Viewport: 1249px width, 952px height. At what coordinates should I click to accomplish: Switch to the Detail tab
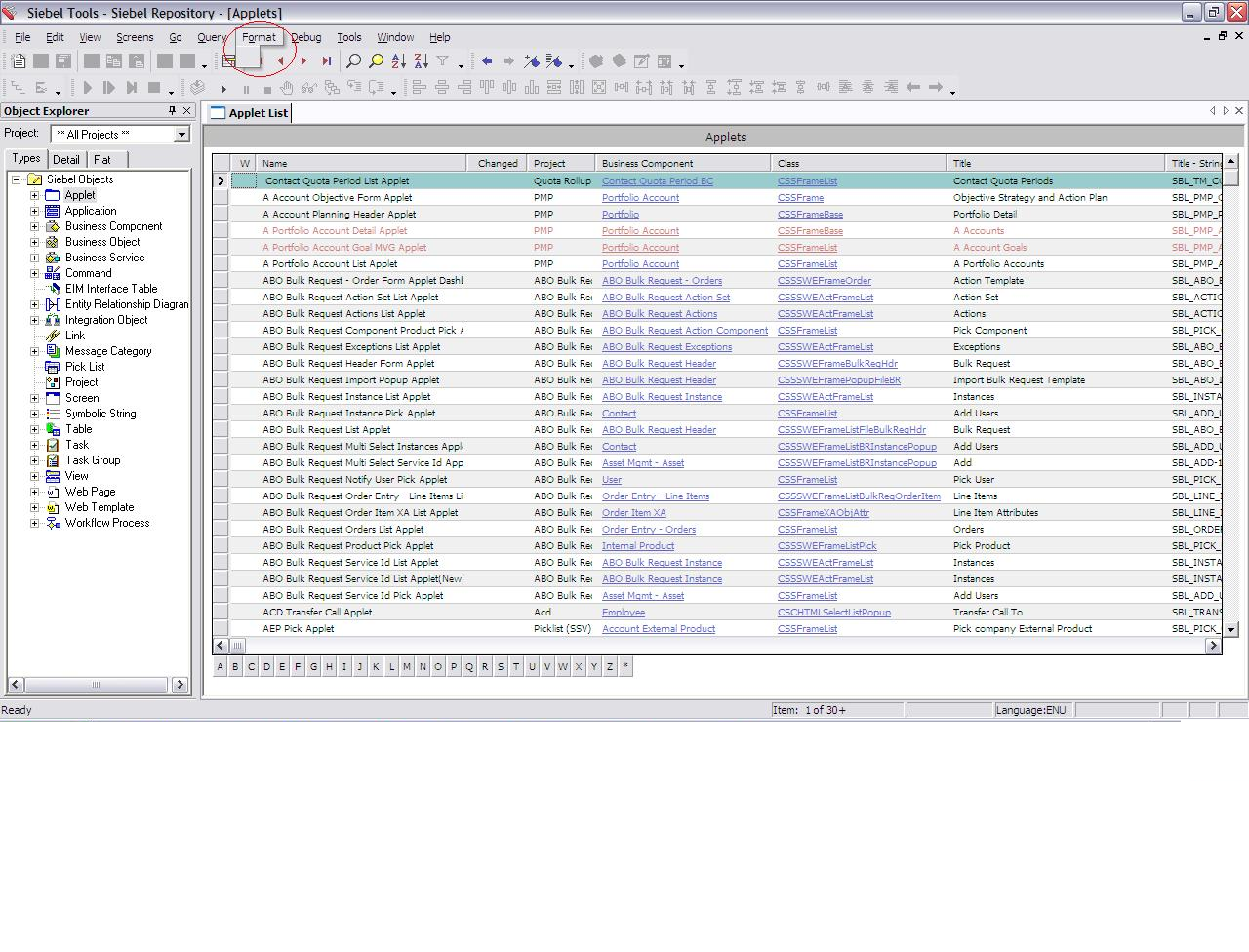tap(66, 160)
